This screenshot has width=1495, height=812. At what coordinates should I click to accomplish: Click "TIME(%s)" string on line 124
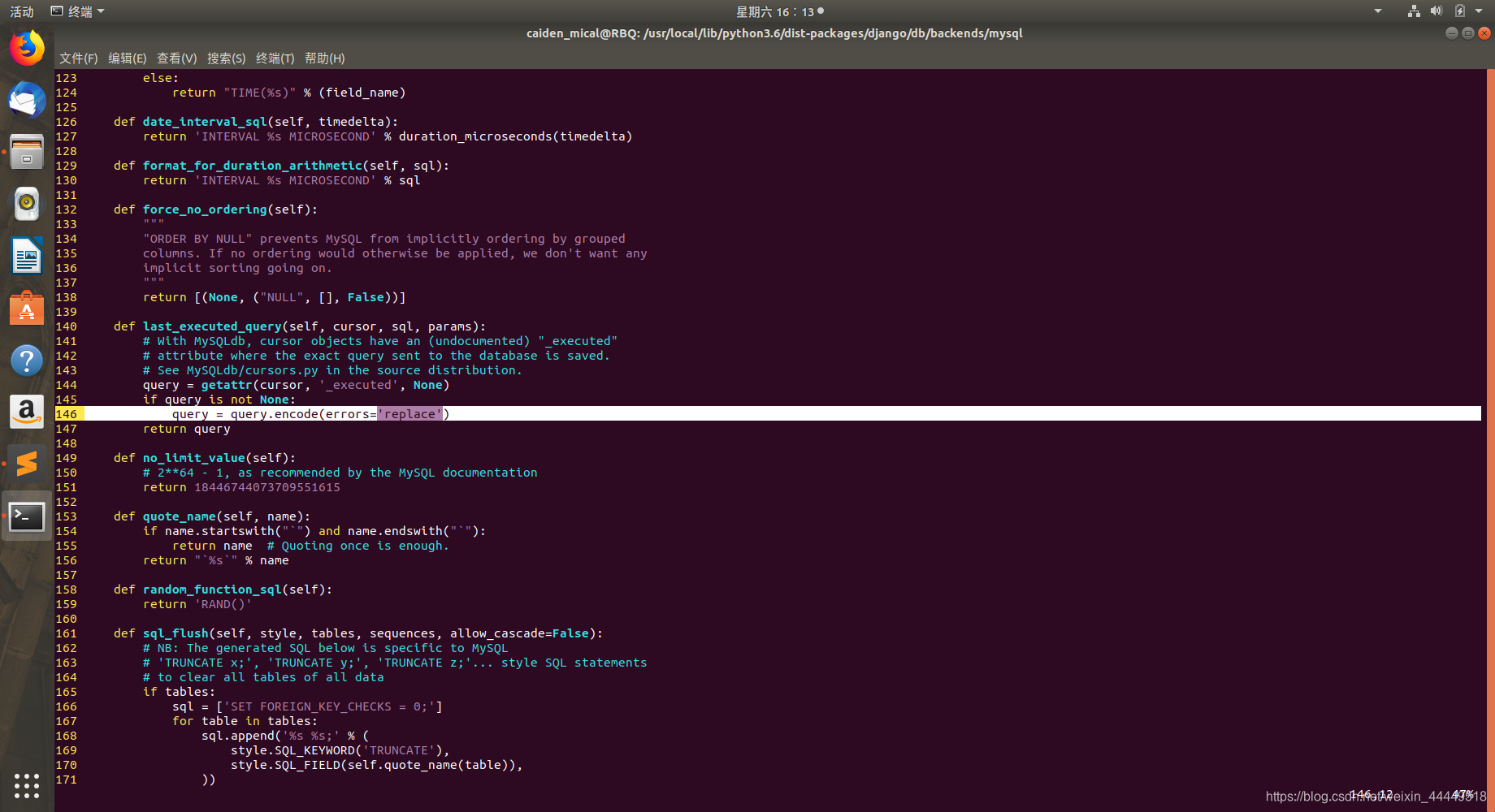(x=260, y=93)
